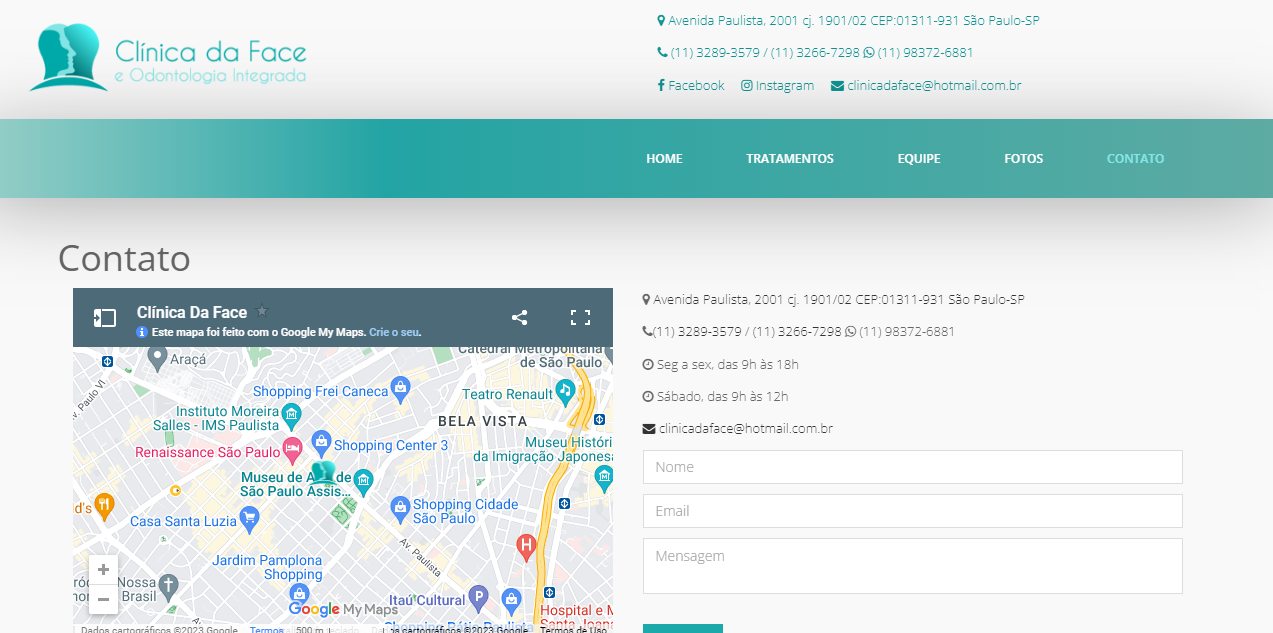Click the Itaú Cultural map marker
Viewport: 1273px width, 633px height.
point(478,598)
